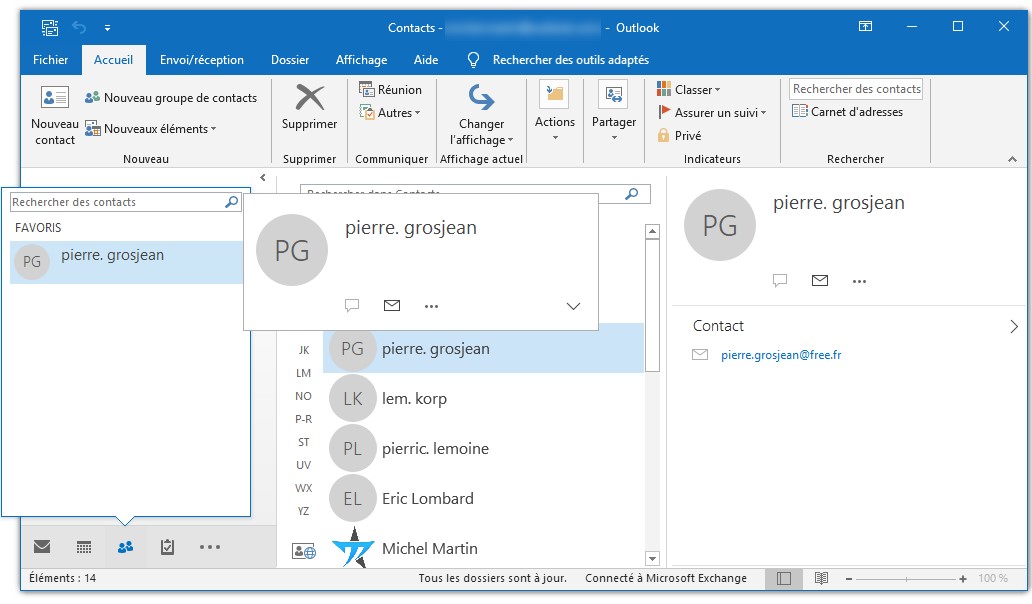Open the Fichier menu tab

[x=51, y=60]
